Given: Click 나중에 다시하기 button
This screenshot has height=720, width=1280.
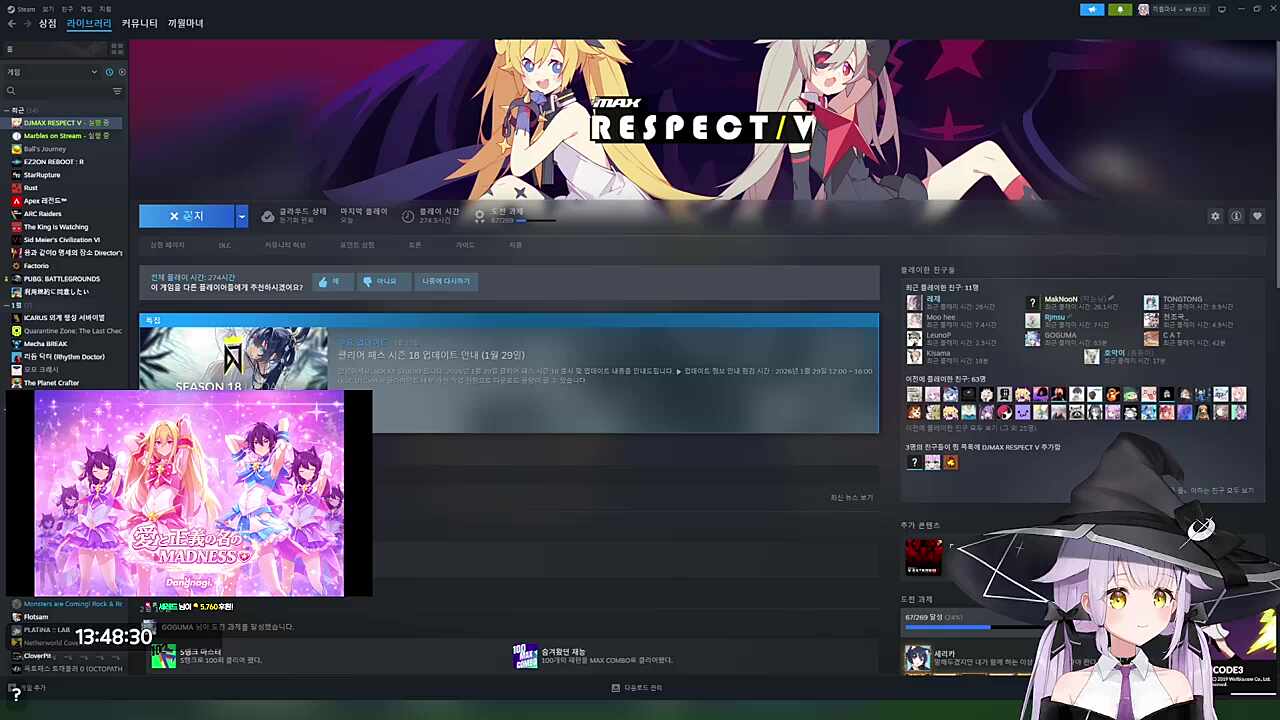Looking at the screenshot, I should click(445, 282).
